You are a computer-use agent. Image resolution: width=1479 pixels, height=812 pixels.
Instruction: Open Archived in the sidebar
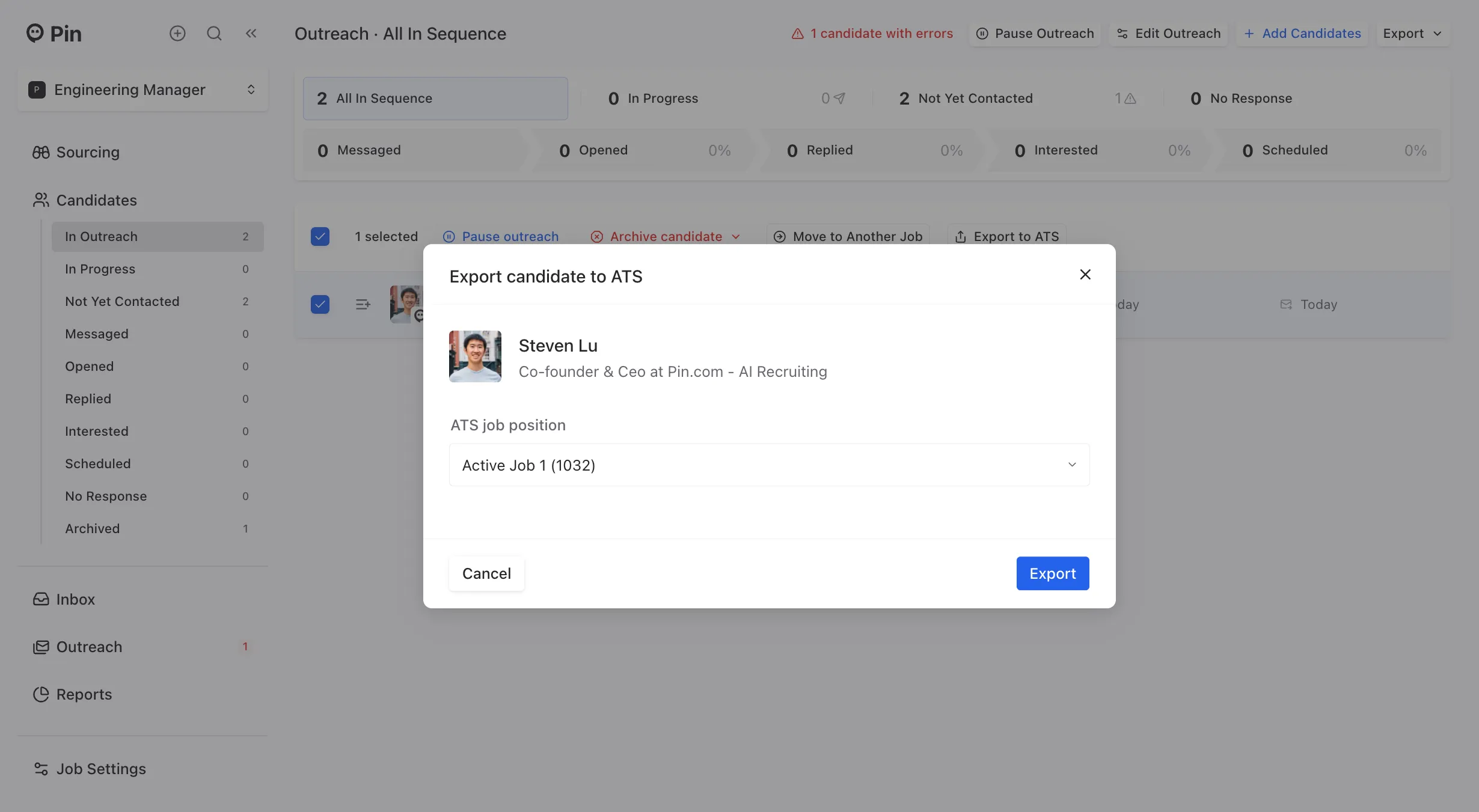coord(158,529)
